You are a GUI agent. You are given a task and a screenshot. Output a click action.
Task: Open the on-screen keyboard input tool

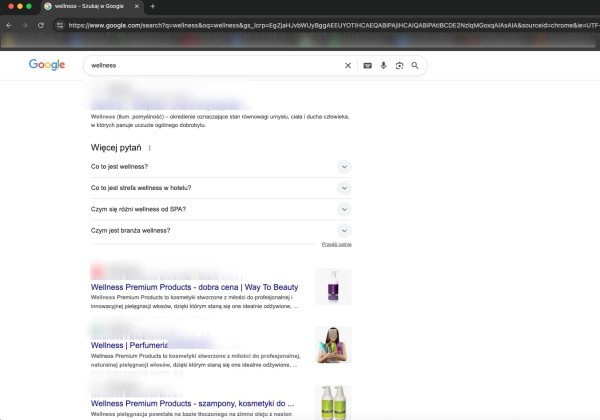click(x=367, y=65)
